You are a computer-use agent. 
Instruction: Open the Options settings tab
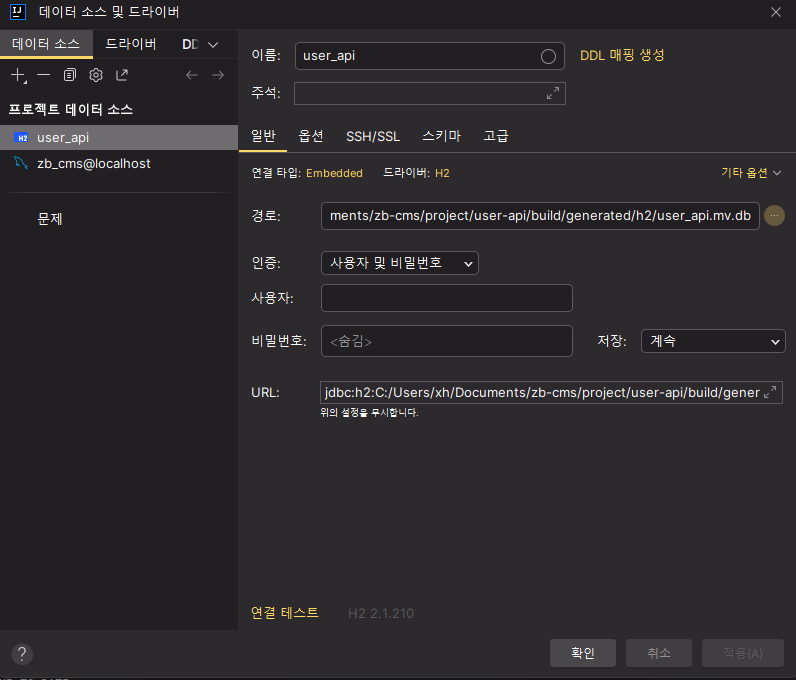pos(311,136)
